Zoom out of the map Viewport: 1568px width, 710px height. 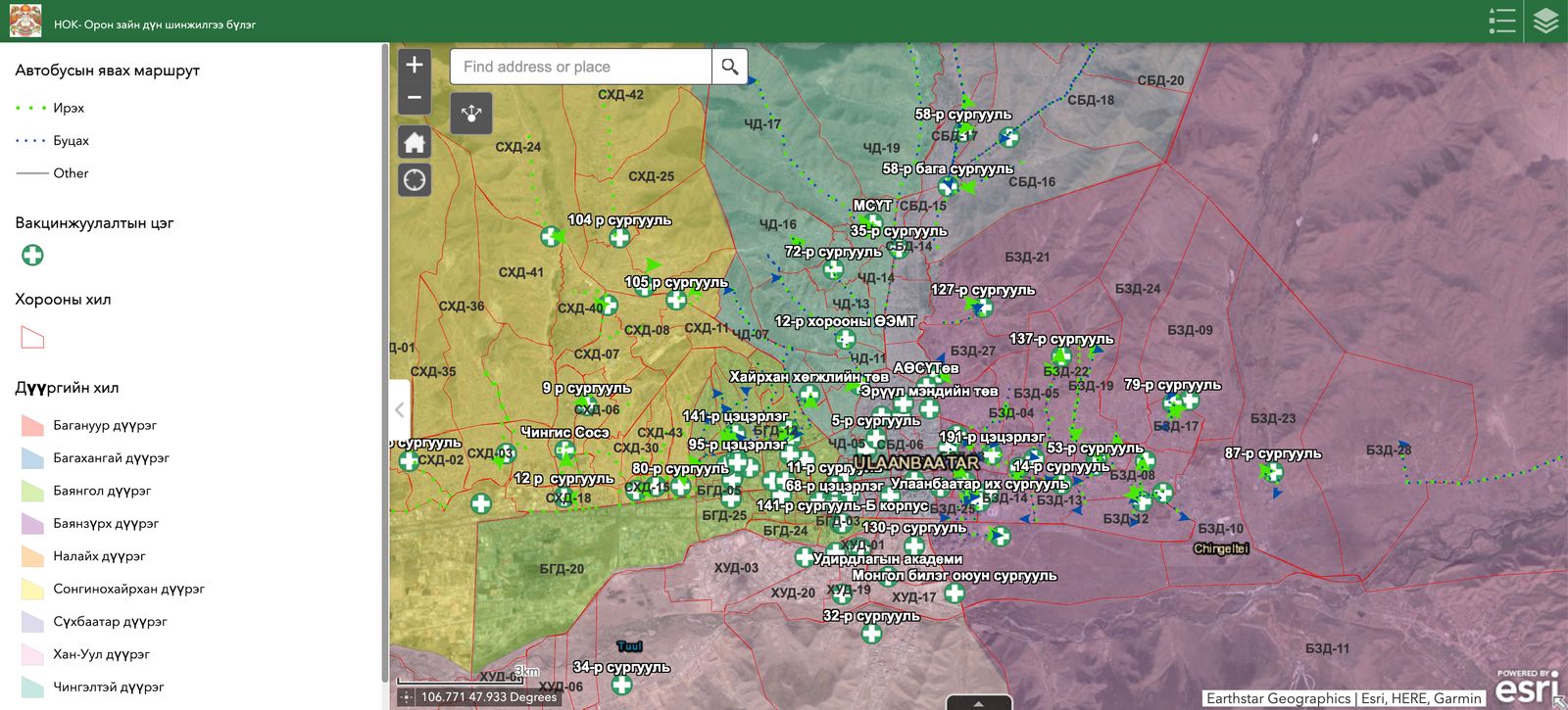coord(415,98)
